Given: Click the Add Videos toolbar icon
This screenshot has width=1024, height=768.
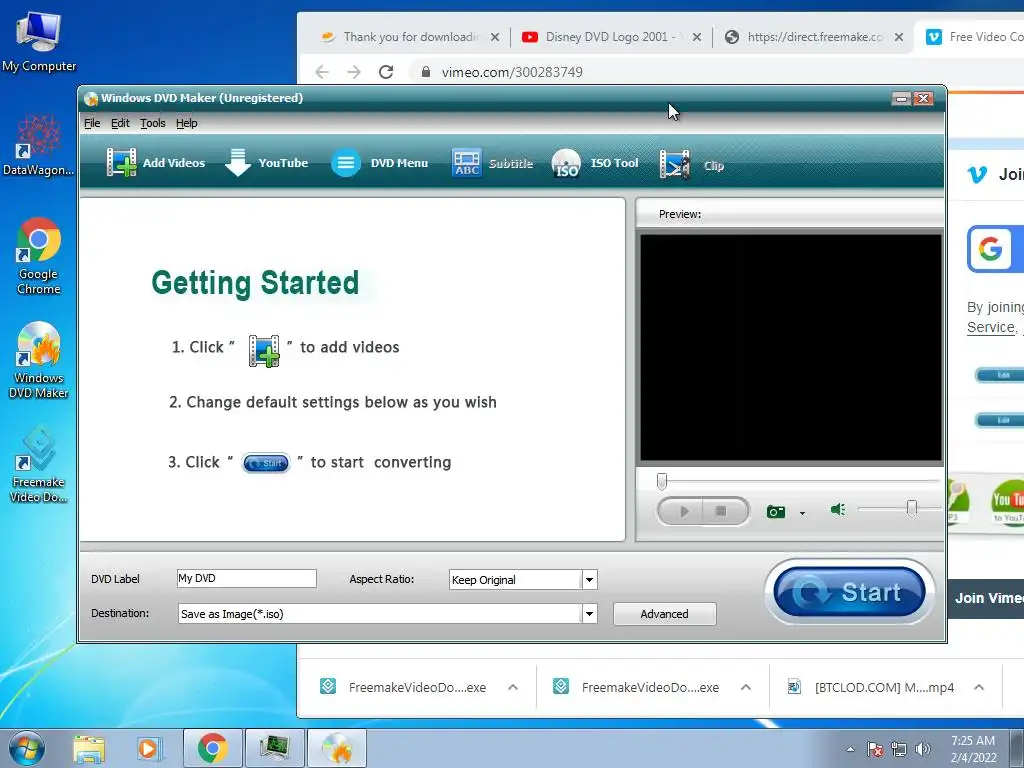Looking at the screenshot, I should point(121,163).
